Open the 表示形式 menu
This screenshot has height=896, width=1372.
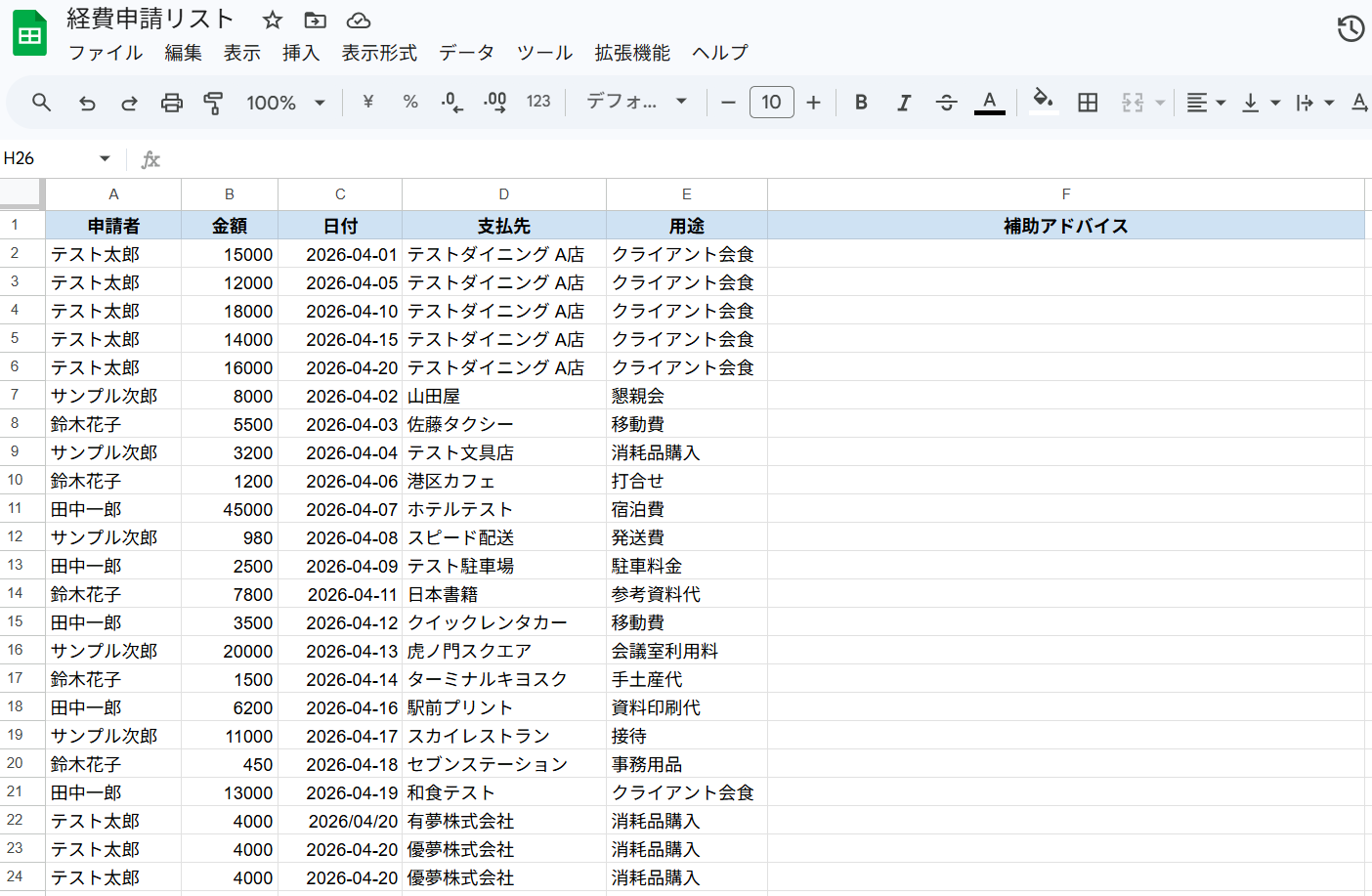click(379, 53)
